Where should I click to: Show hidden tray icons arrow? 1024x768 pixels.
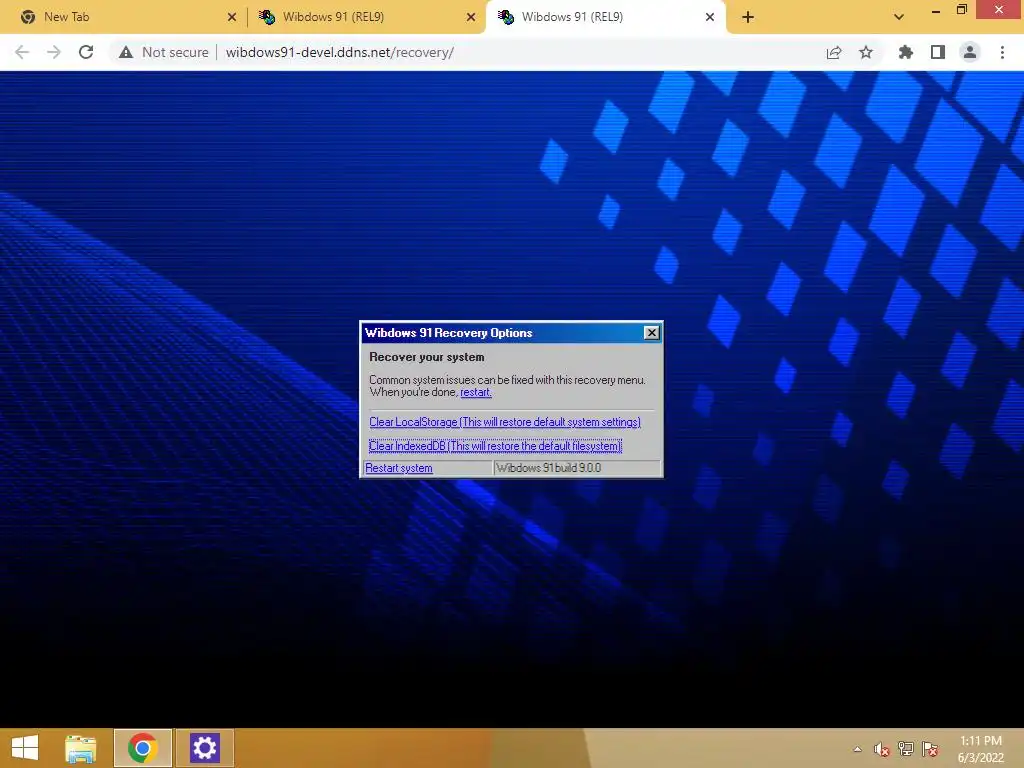coord(857,749)
